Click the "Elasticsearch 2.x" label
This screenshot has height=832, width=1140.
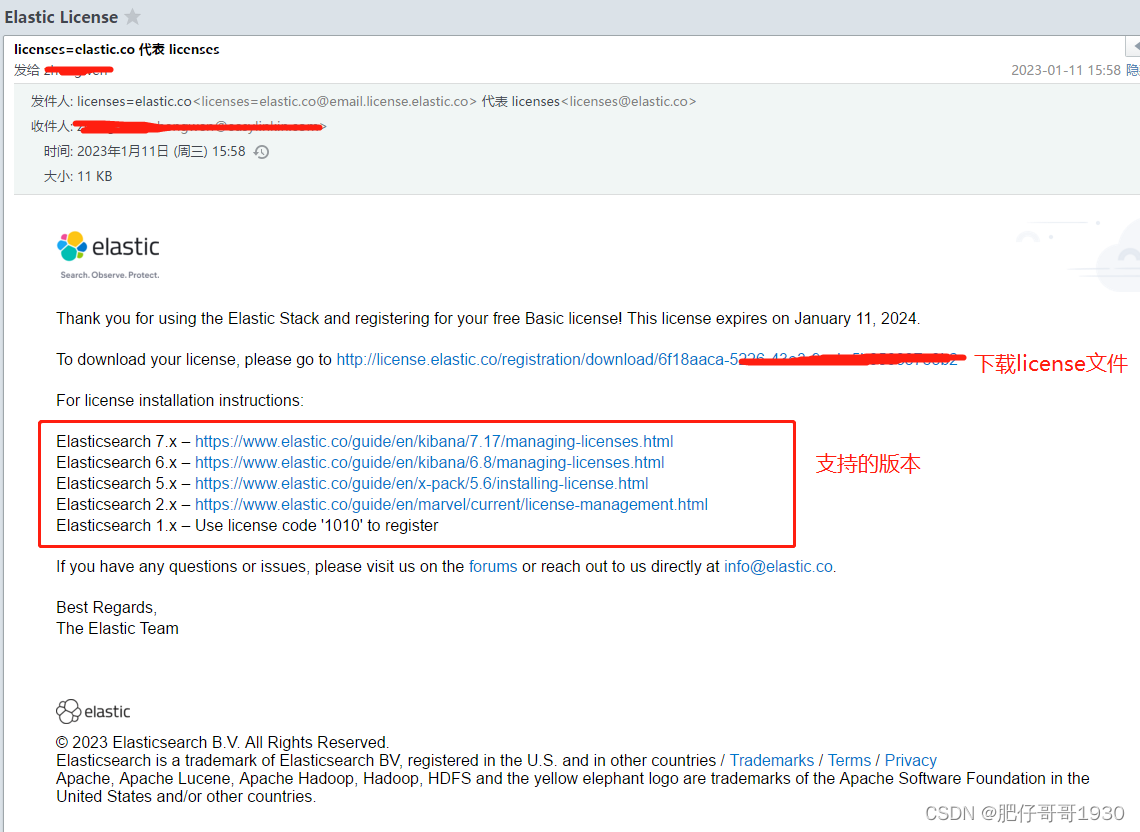coord(116,505)
